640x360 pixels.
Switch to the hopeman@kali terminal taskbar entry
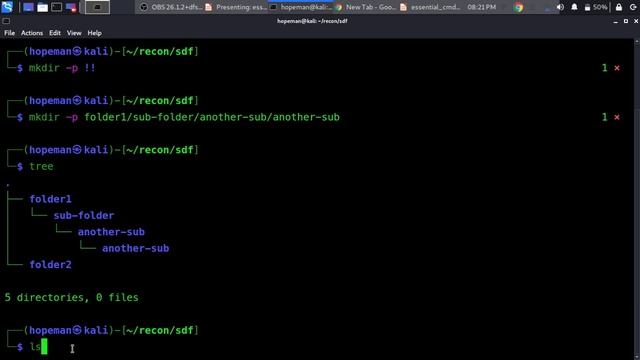tap(301, 7)
